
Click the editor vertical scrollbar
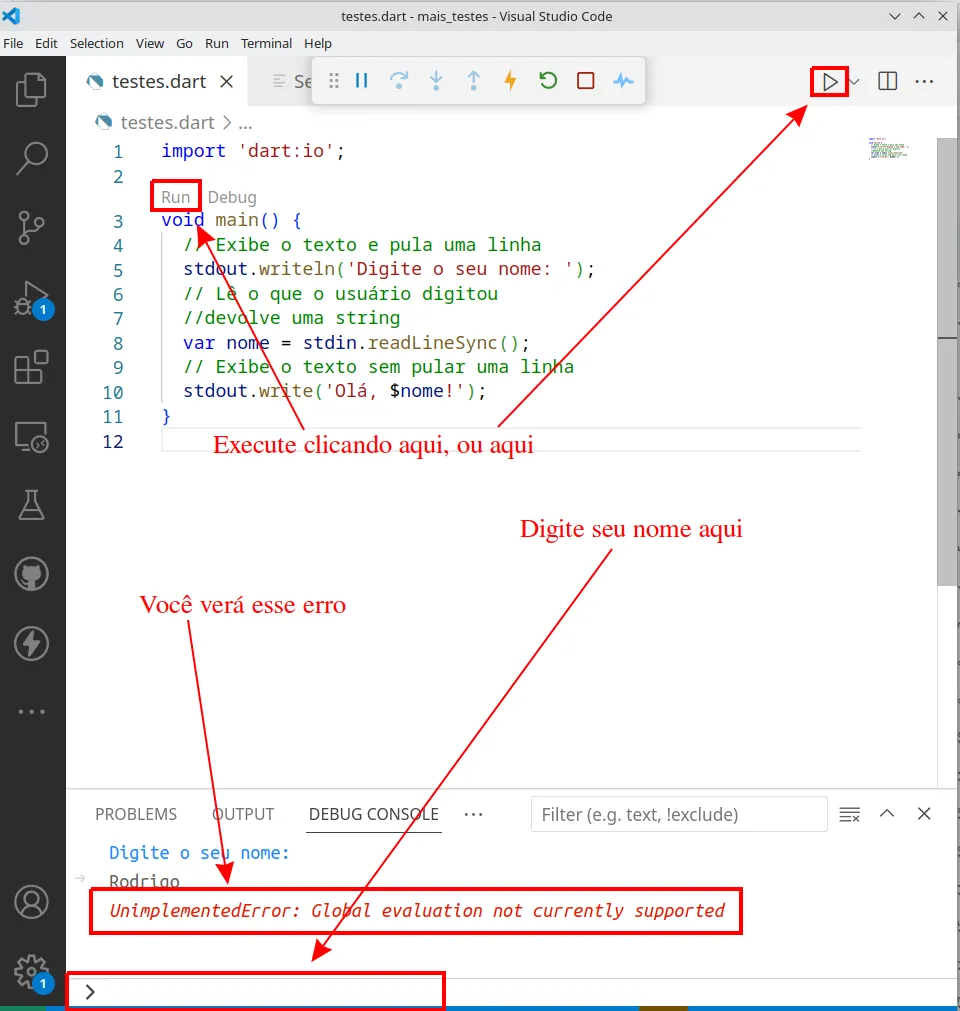coord(946,361)
